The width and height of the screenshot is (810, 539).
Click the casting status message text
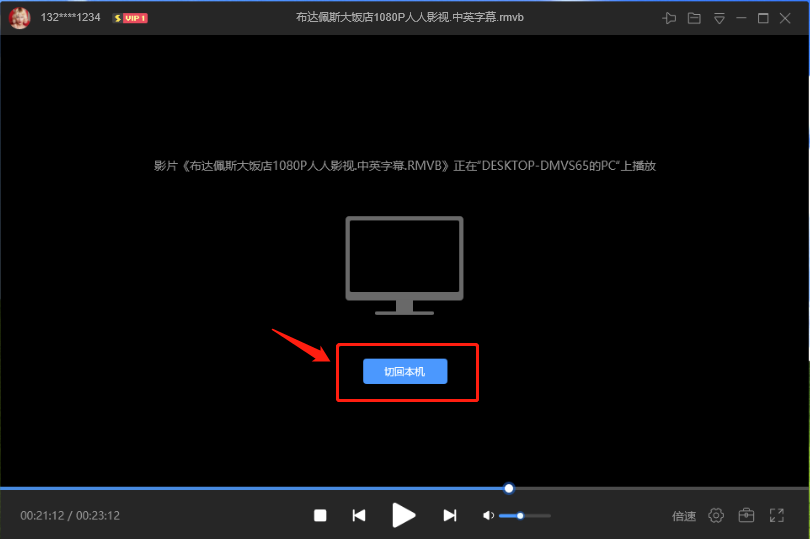click(x=405, y=166)
